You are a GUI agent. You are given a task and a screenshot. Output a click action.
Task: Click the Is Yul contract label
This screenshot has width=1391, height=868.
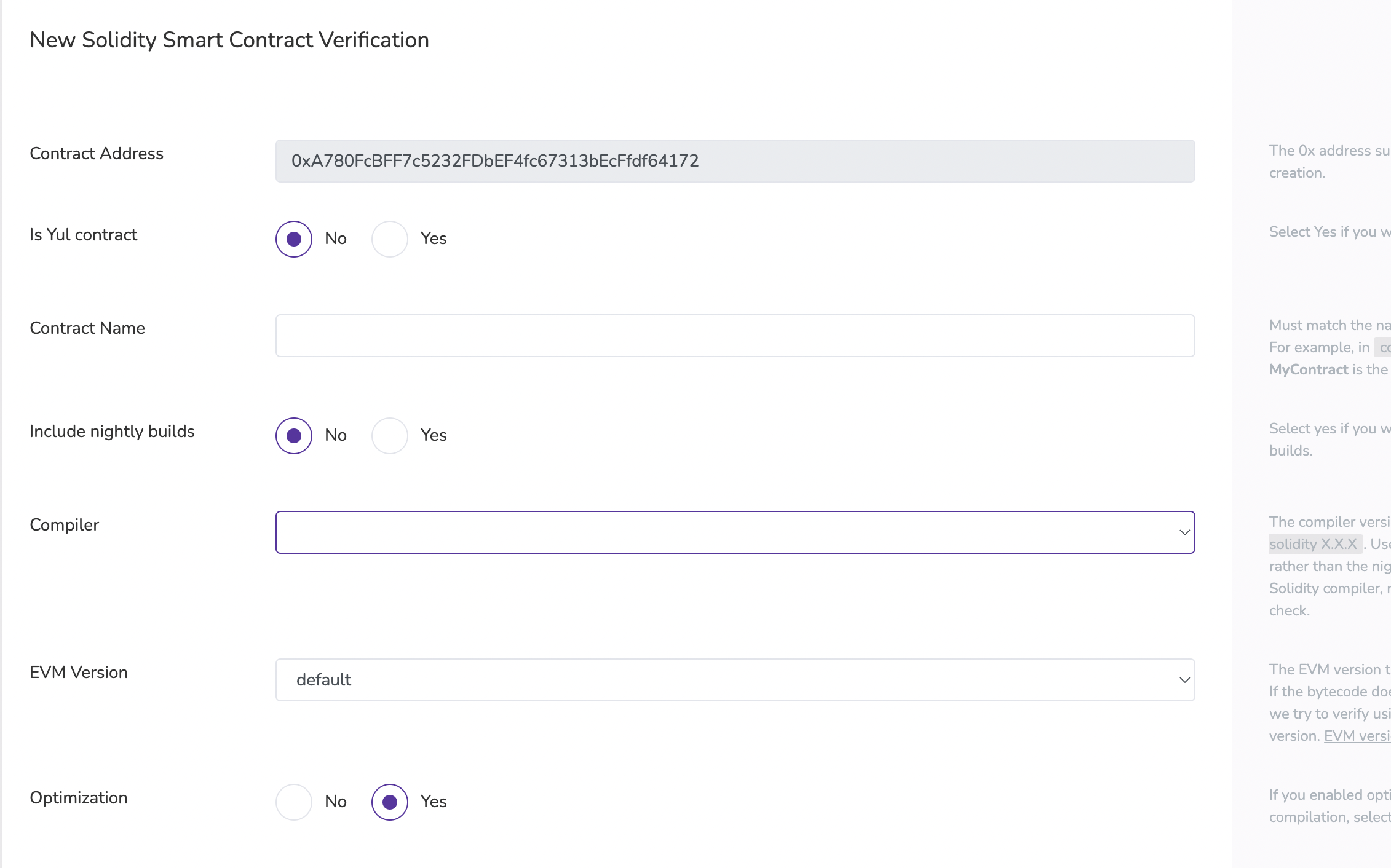[84, 234]
